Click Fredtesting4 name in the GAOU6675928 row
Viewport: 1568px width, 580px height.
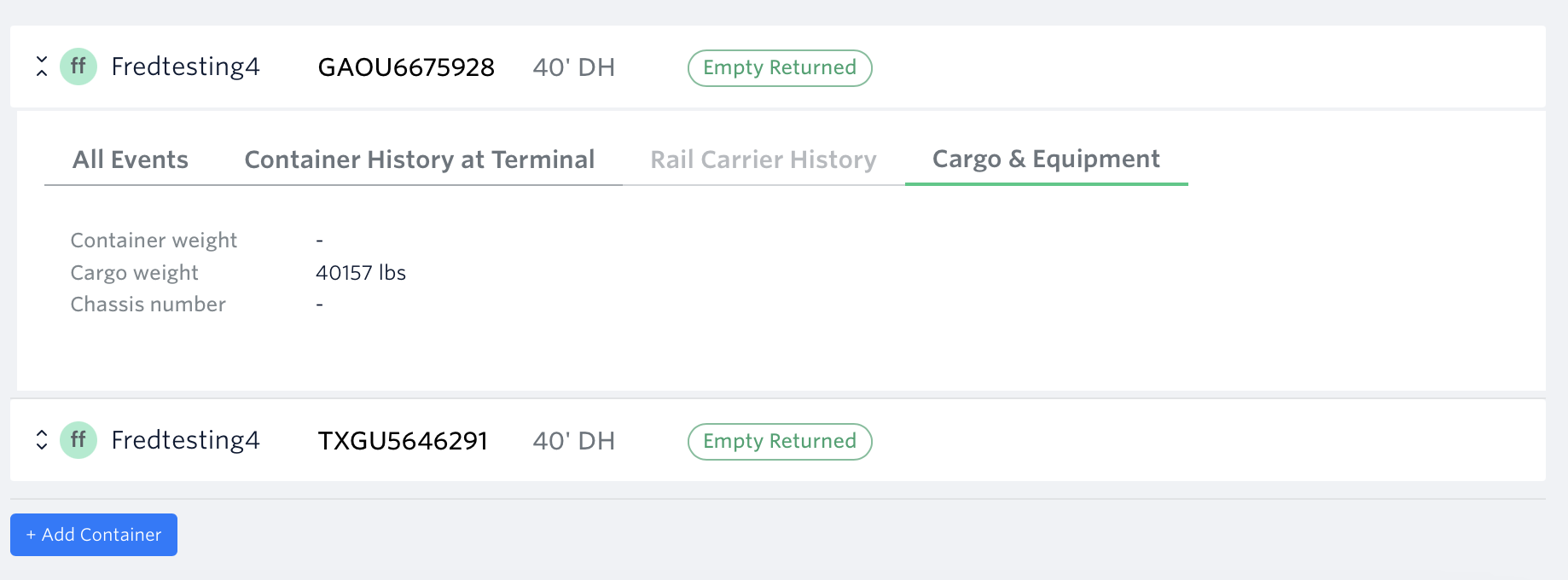click(x=185, y=67)
